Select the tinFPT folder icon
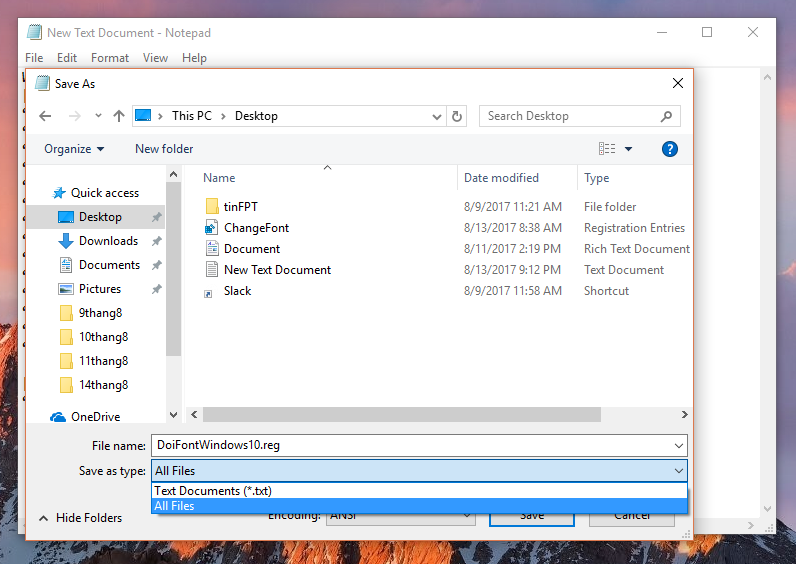 pyautogui.click(x=212, y=207)
